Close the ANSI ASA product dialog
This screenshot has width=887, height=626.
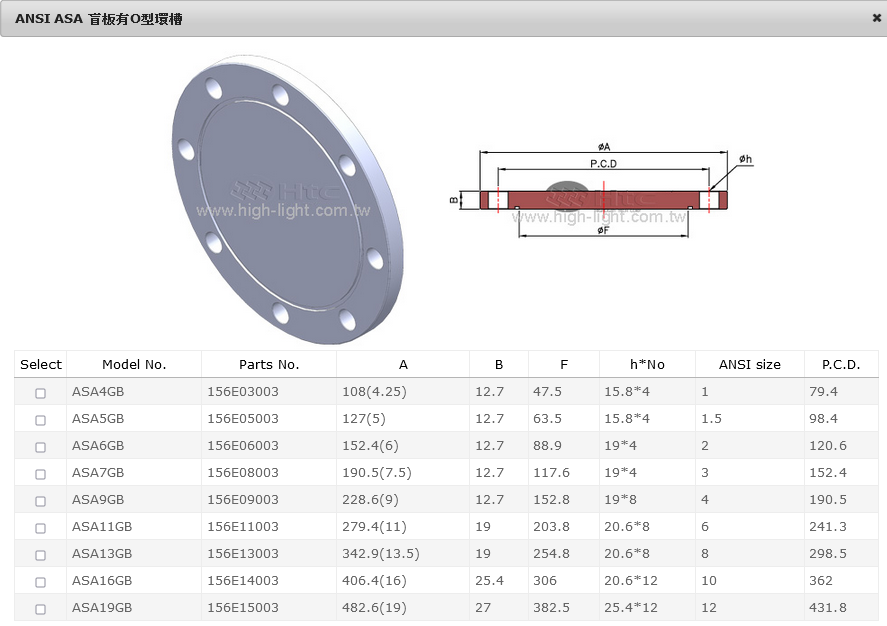[877, 18]
